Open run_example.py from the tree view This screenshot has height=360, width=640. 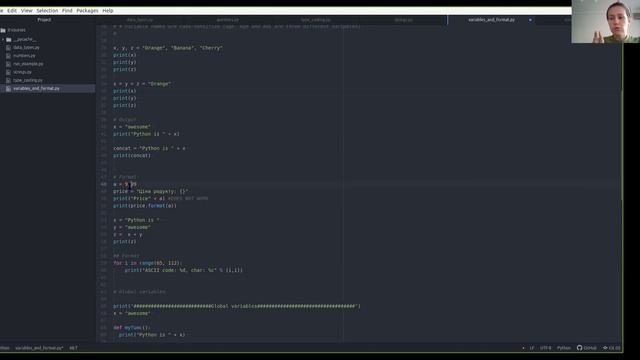(x=28, y=64)
